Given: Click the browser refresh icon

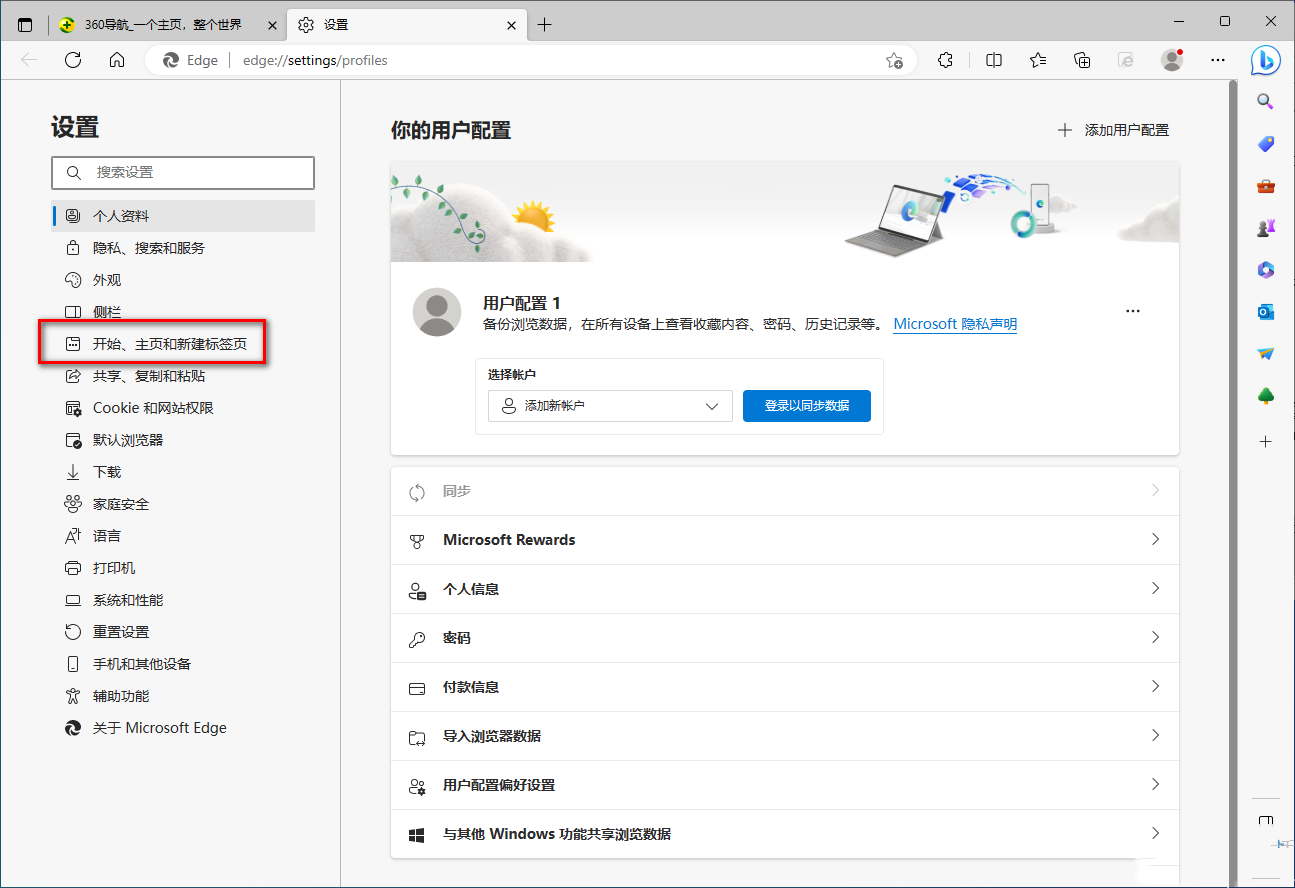Looking at the screenshot, I should coord(73,60).
